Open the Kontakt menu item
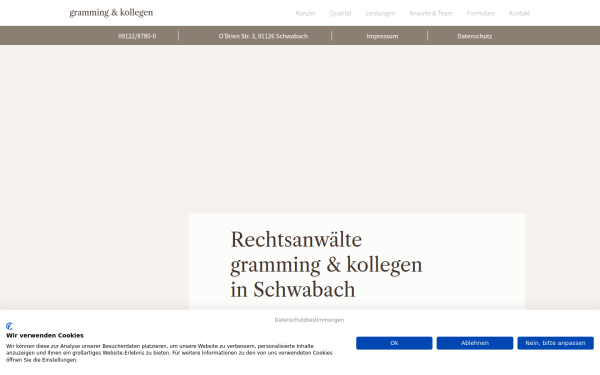Screen dimensions: 600x375 coord(519,13)
